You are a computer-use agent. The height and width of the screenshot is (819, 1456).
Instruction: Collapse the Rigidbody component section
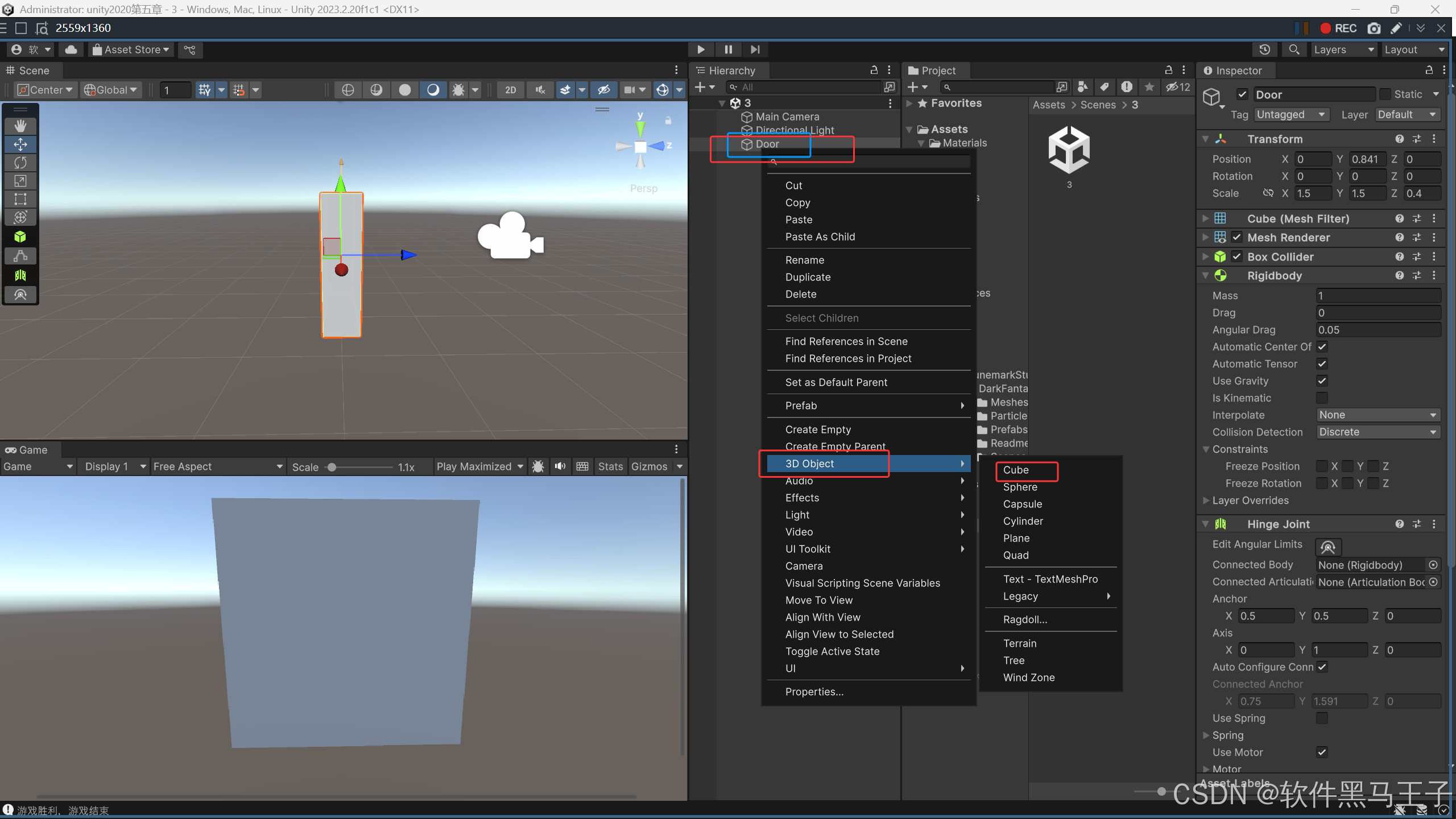pyautogui.click(x=1206, y=276)
